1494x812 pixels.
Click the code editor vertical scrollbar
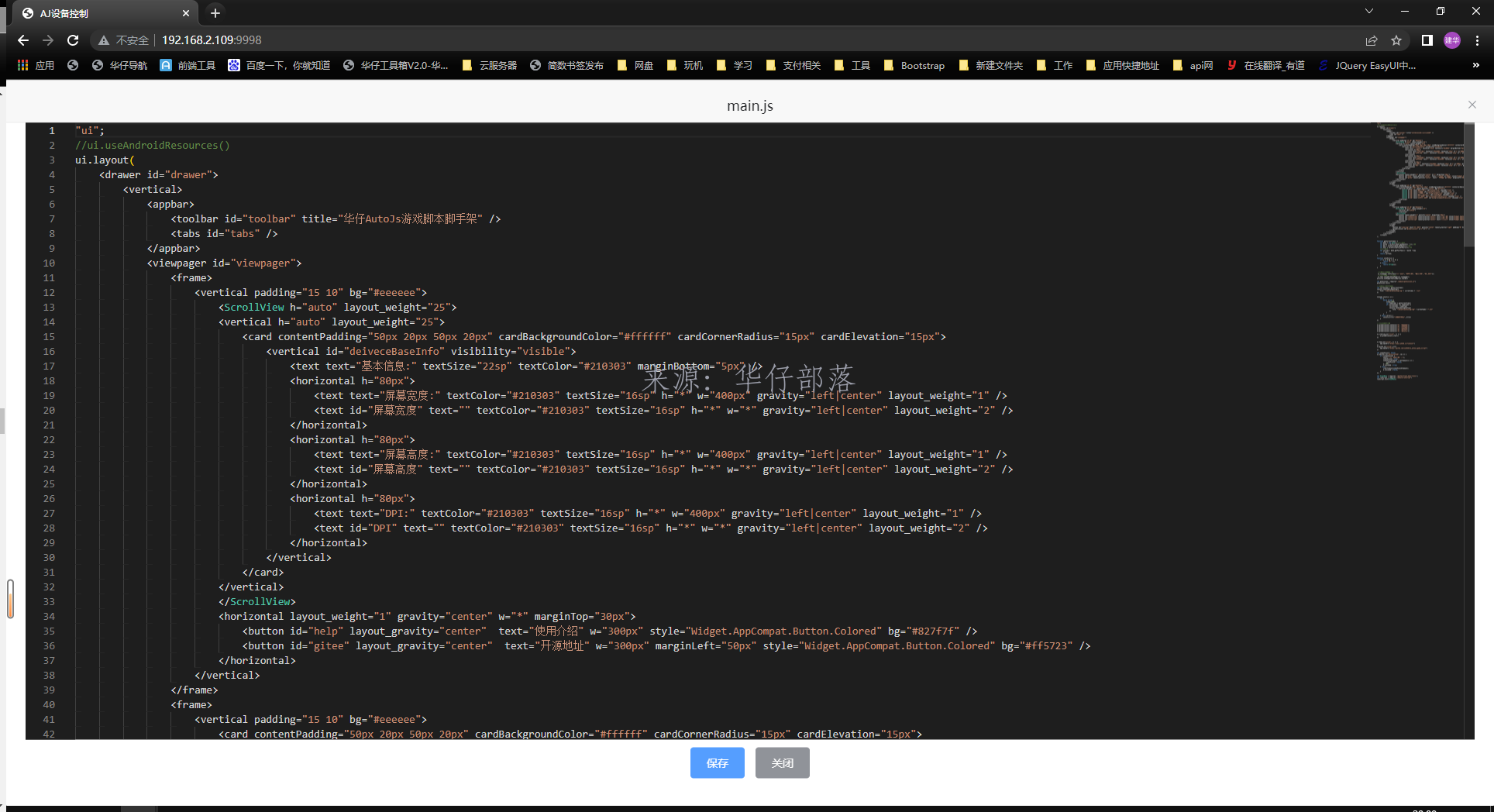point(1468,186)
